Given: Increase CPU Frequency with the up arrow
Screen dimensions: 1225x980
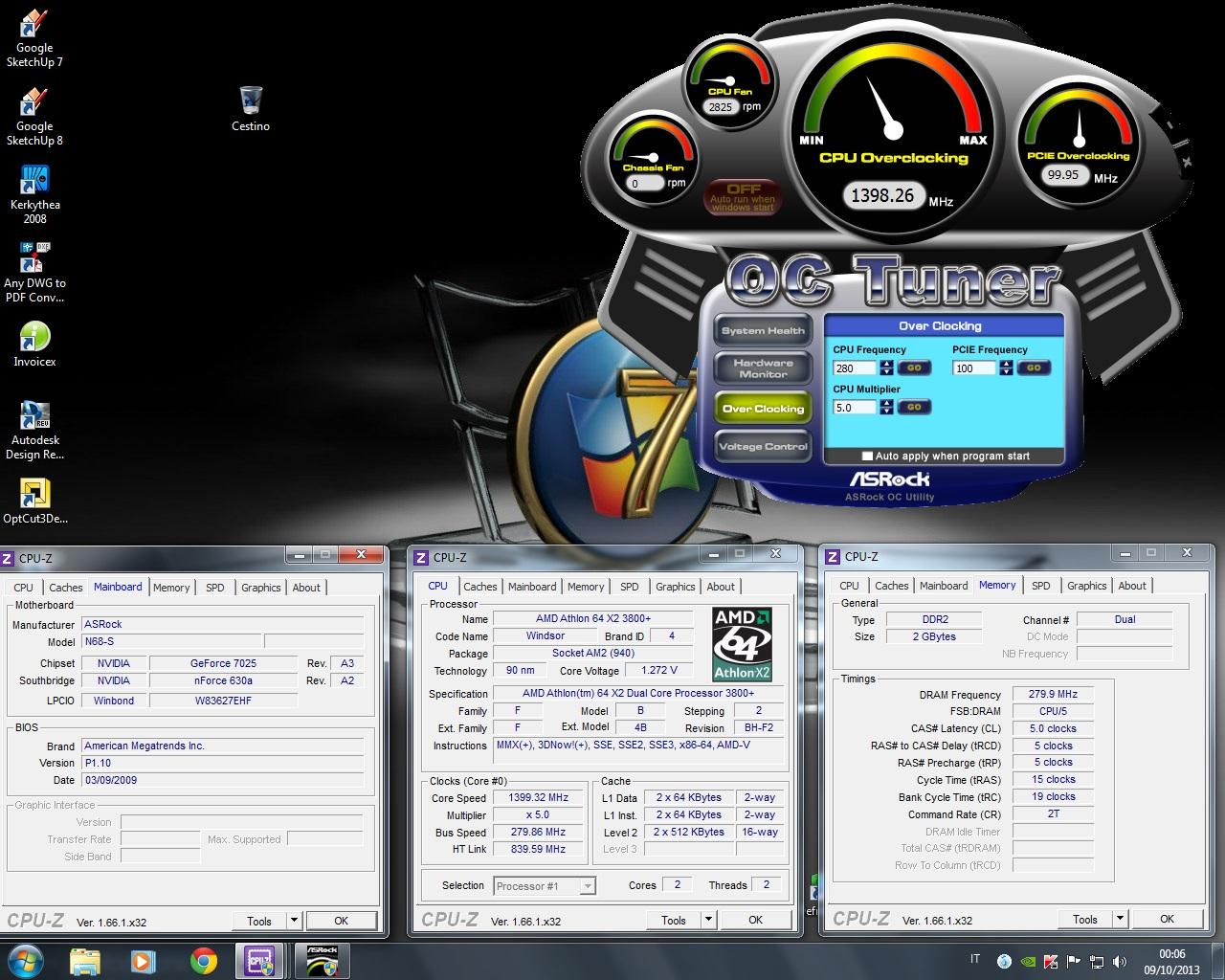Looking at the screenshot, I should 887,364.
